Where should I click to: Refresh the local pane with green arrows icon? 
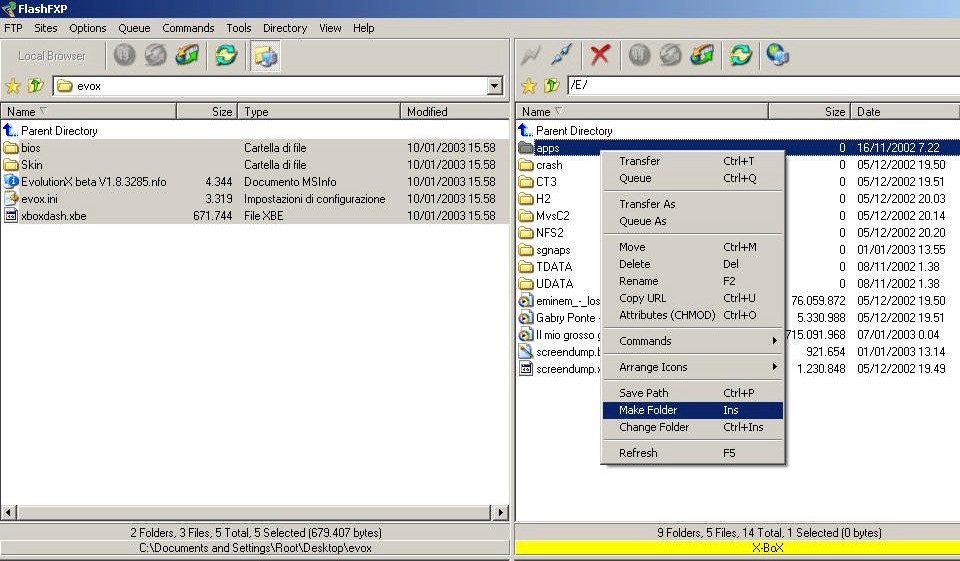pos(226,56)
